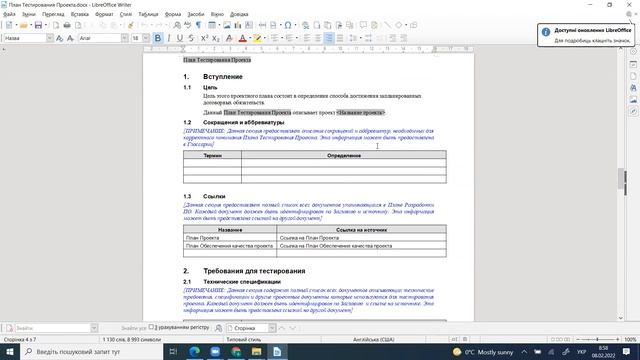The height and width of the screenshot is (360, 640).
Task: Open File Explorer from taskbar
Action: (x=256, y=352)
